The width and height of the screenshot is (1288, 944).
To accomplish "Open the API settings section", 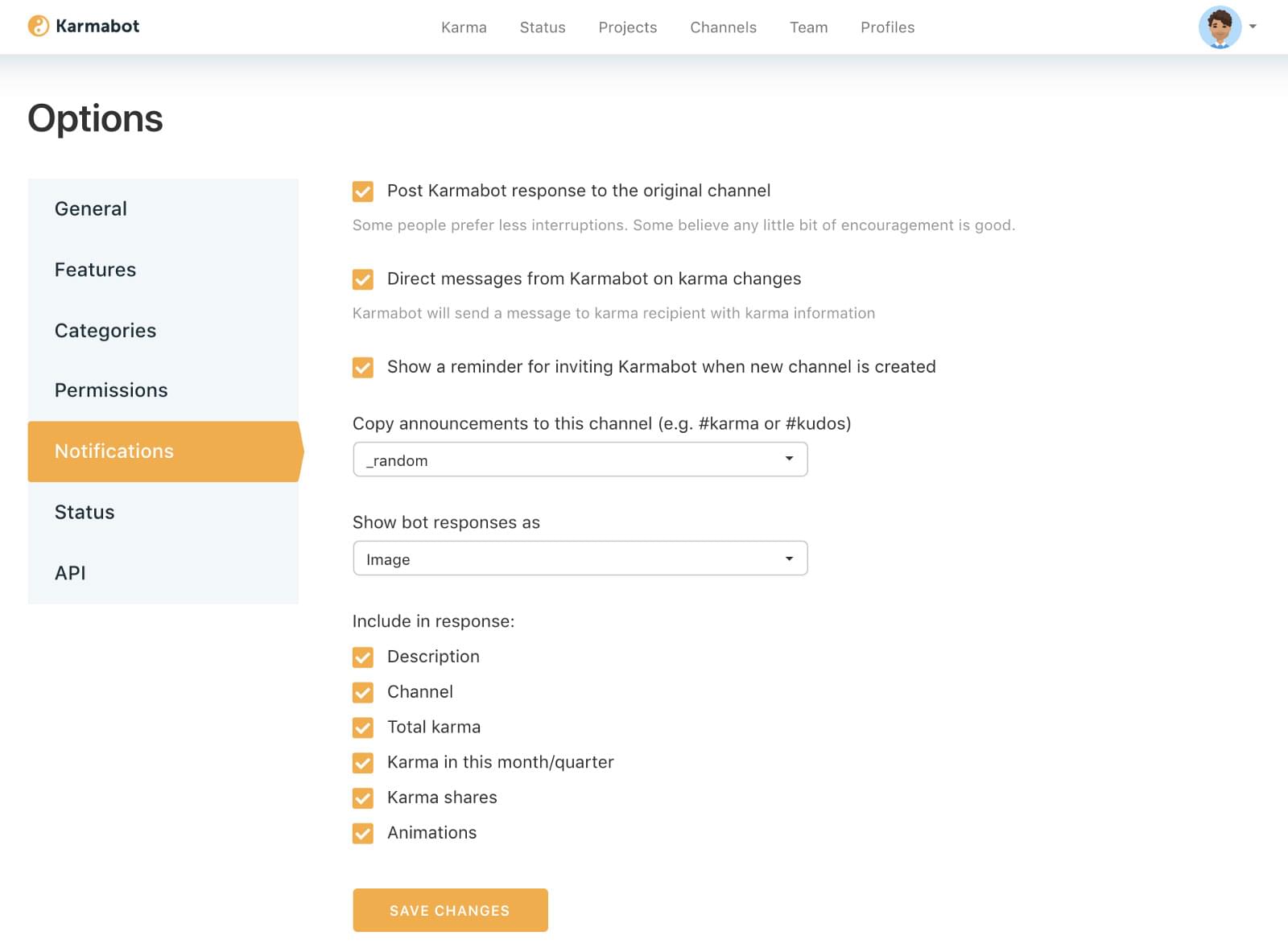I will (70, 573).
